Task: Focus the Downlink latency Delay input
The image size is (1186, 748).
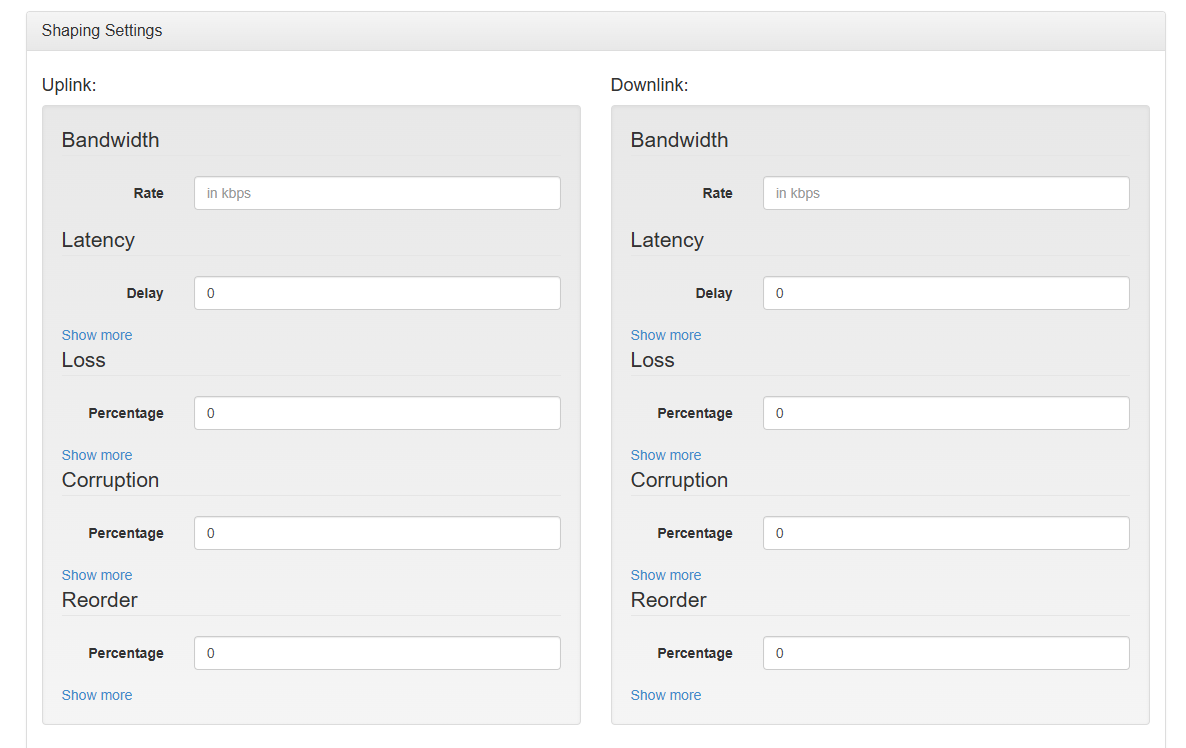Action: coord(946,293)
